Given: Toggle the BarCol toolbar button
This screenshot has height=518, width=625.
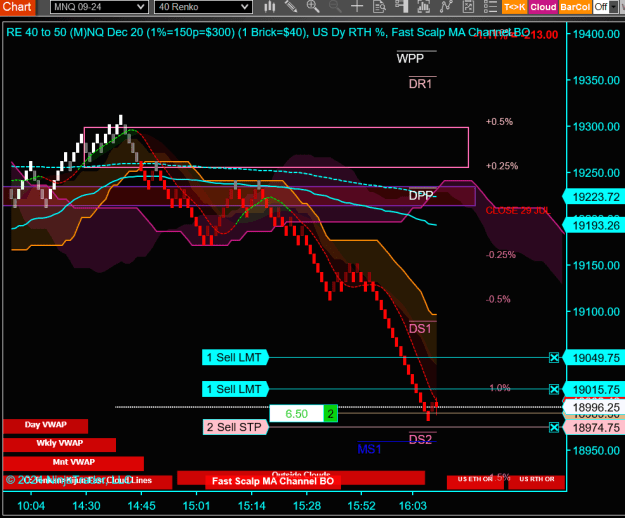Looking at the screenshot, I should click(575, 7).
